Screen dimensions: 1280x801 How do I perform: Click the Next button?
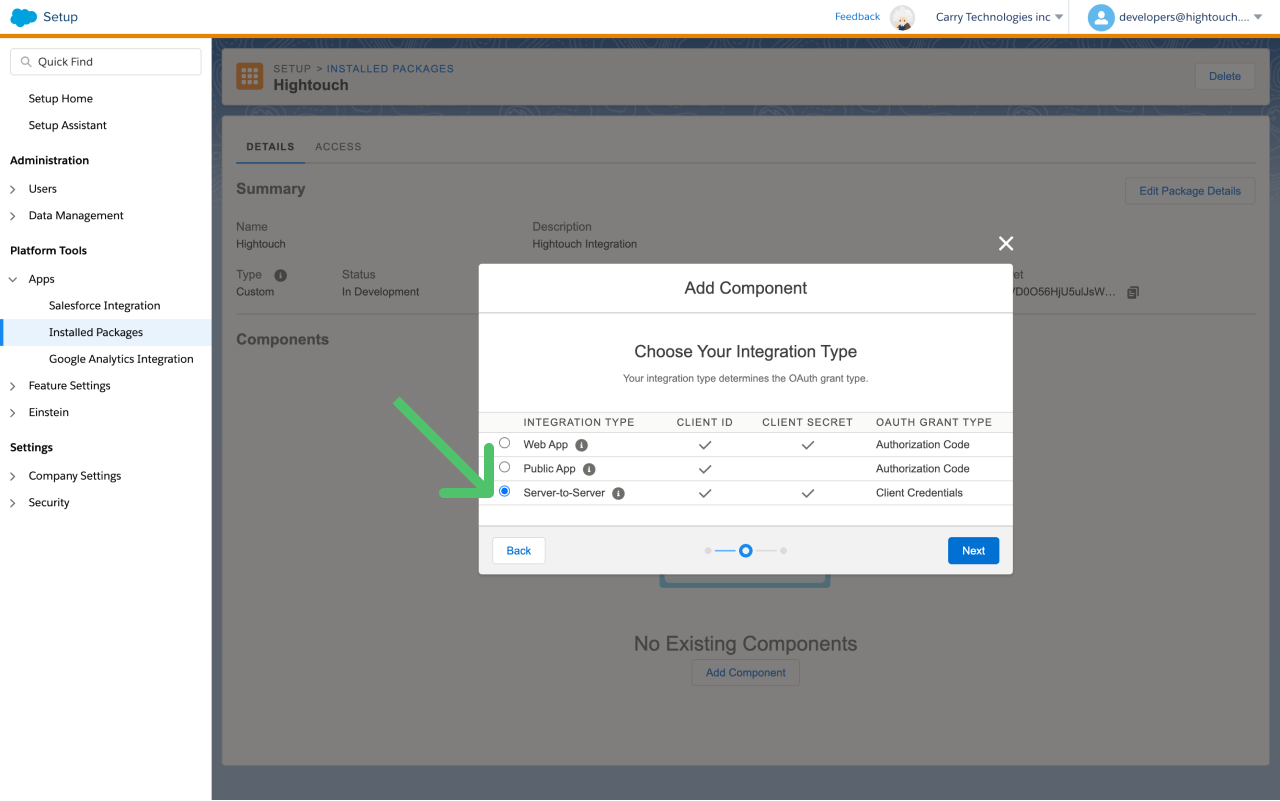pyautogui.click(x=973, y=551)
